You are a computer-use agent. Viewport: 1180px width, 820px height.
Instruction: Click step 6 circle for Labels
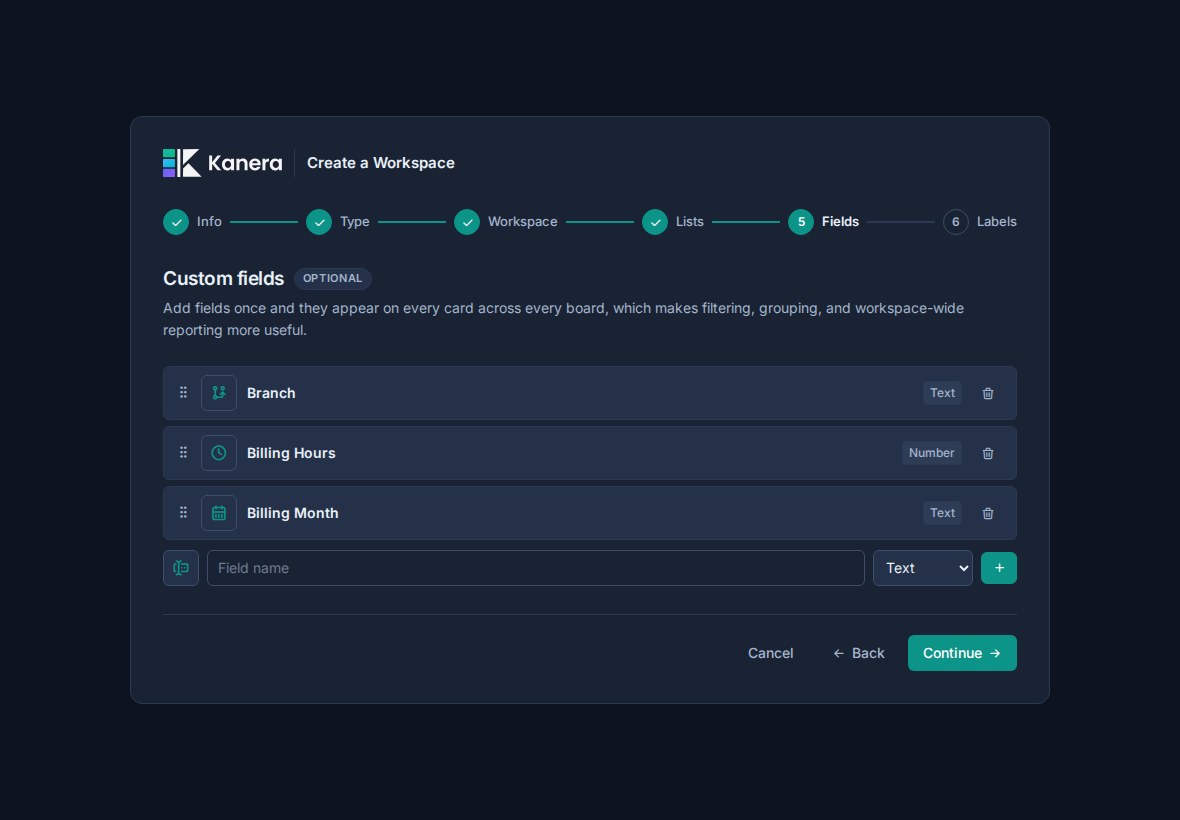click(956, 222)
